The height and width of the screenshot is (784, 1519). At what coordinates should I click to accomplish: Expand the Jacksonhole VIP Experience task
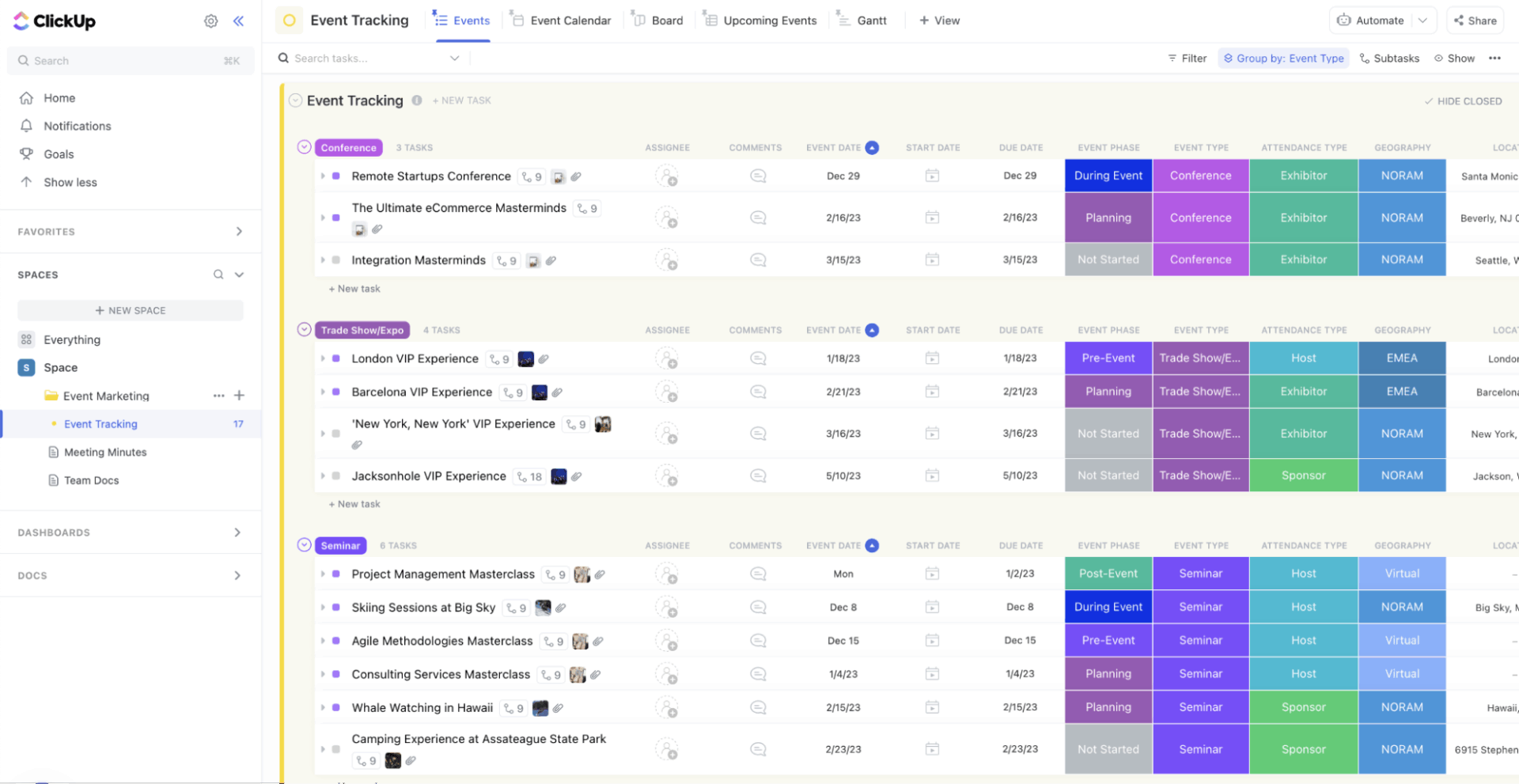tap(323, 475)
